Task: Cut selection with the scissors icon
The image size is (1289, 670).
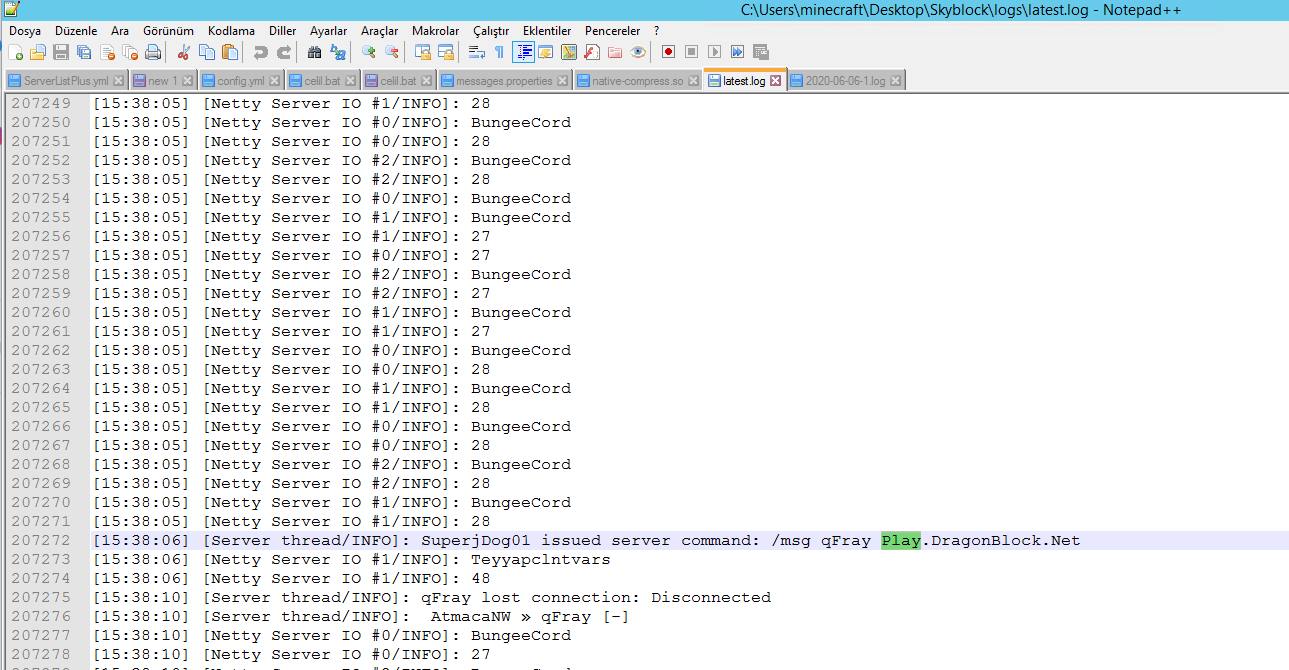Action: click(x=184, y=52)
